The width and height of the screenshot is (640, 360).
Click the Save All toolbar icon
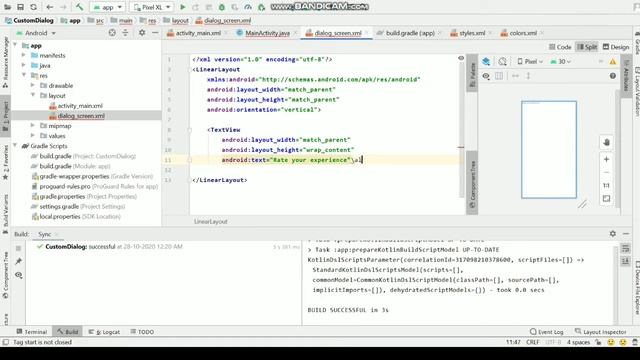click(x=20, y=7)
